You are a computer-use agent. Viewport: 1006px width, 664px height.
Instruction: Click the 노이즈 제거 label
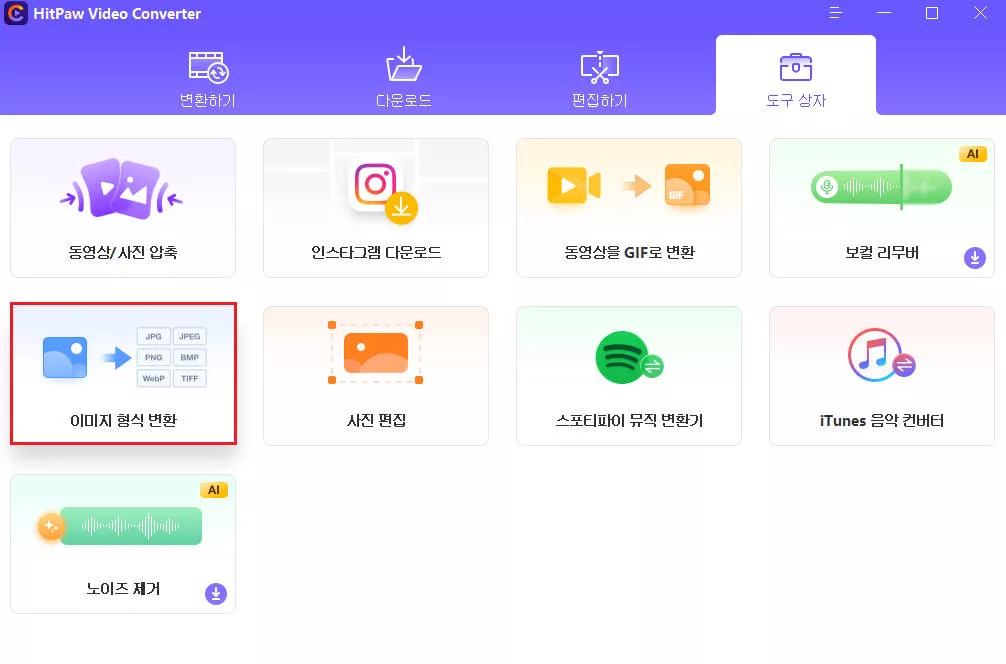coord(123,588)
